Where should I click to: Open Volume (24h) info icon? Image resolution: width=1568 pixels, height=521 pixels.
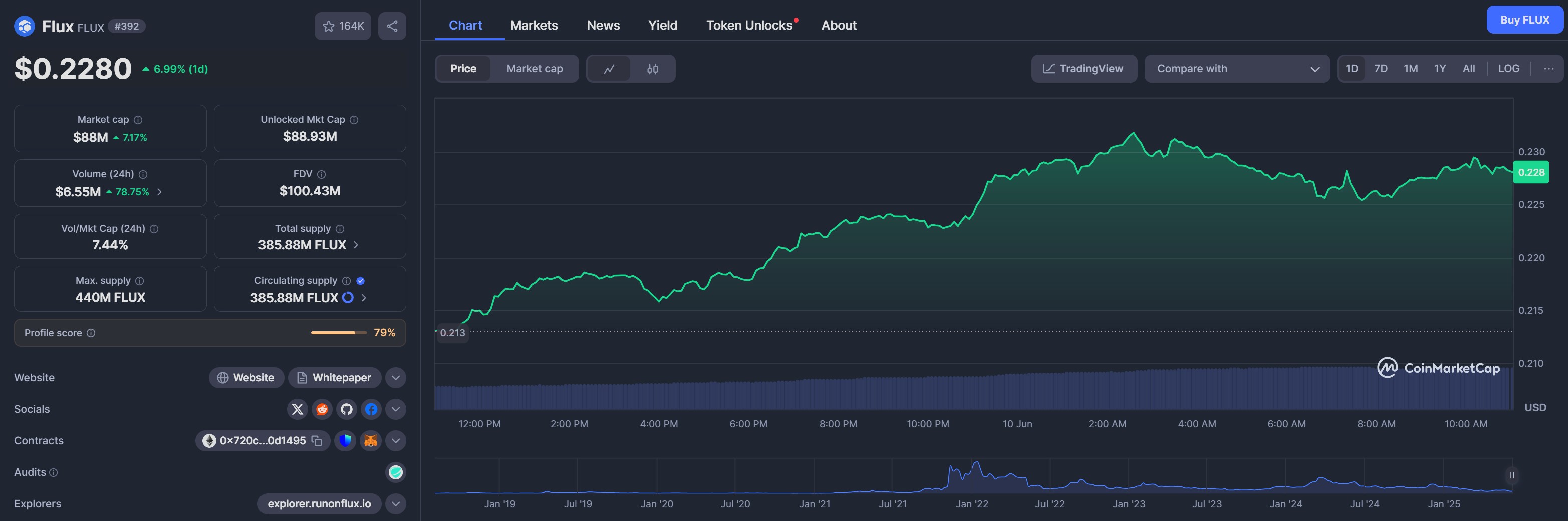pos(143,175)
